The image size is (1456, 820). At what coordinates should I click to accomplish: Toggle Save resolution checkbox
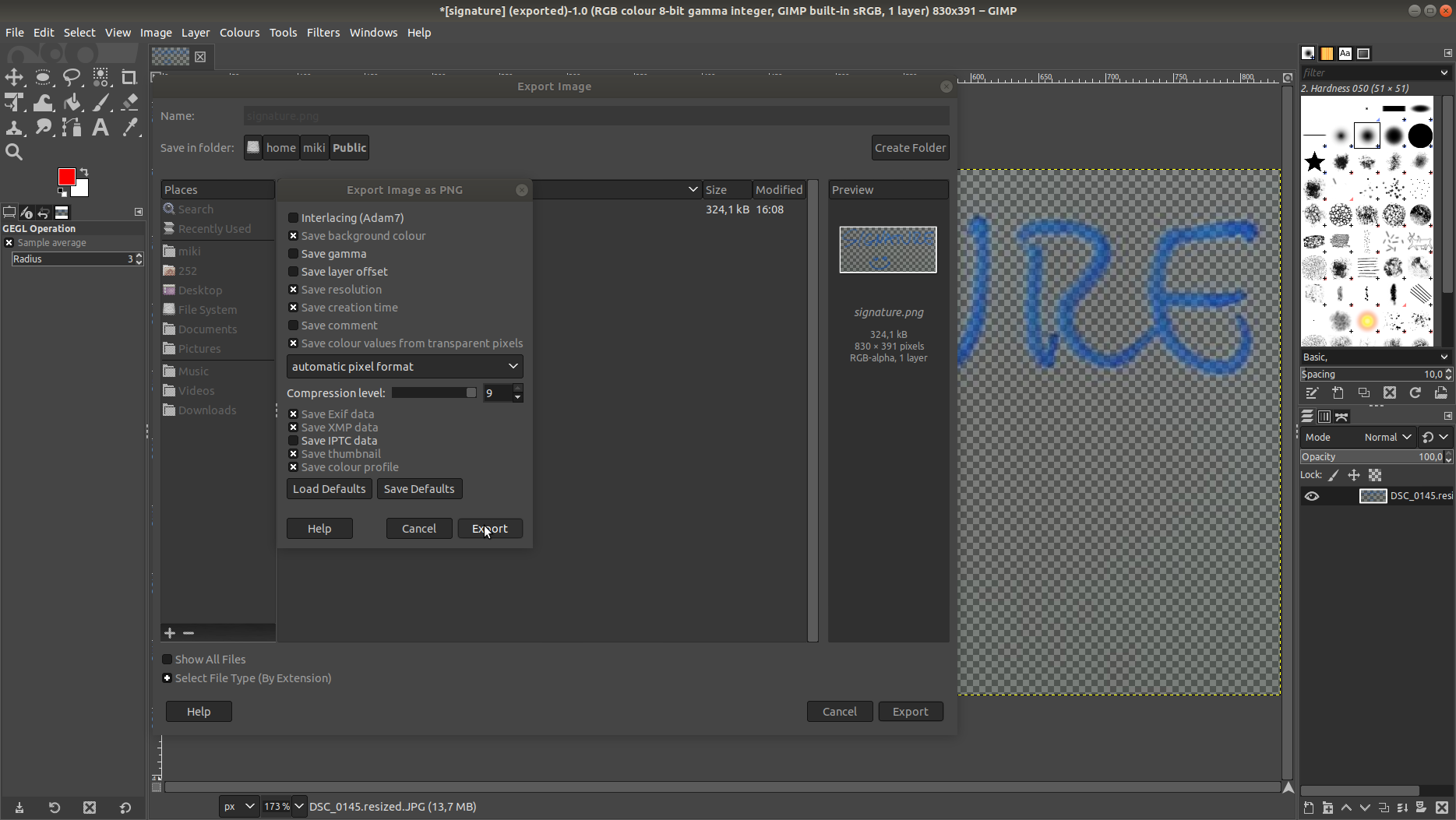[293, 290]
